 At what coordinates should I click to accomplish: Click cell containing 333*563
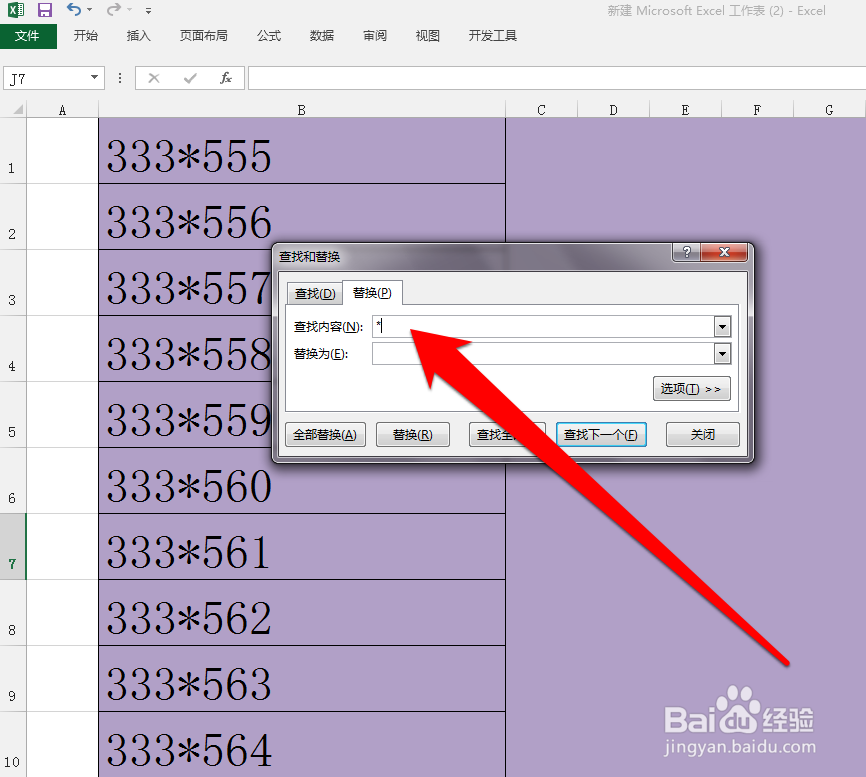click(302, 679)
